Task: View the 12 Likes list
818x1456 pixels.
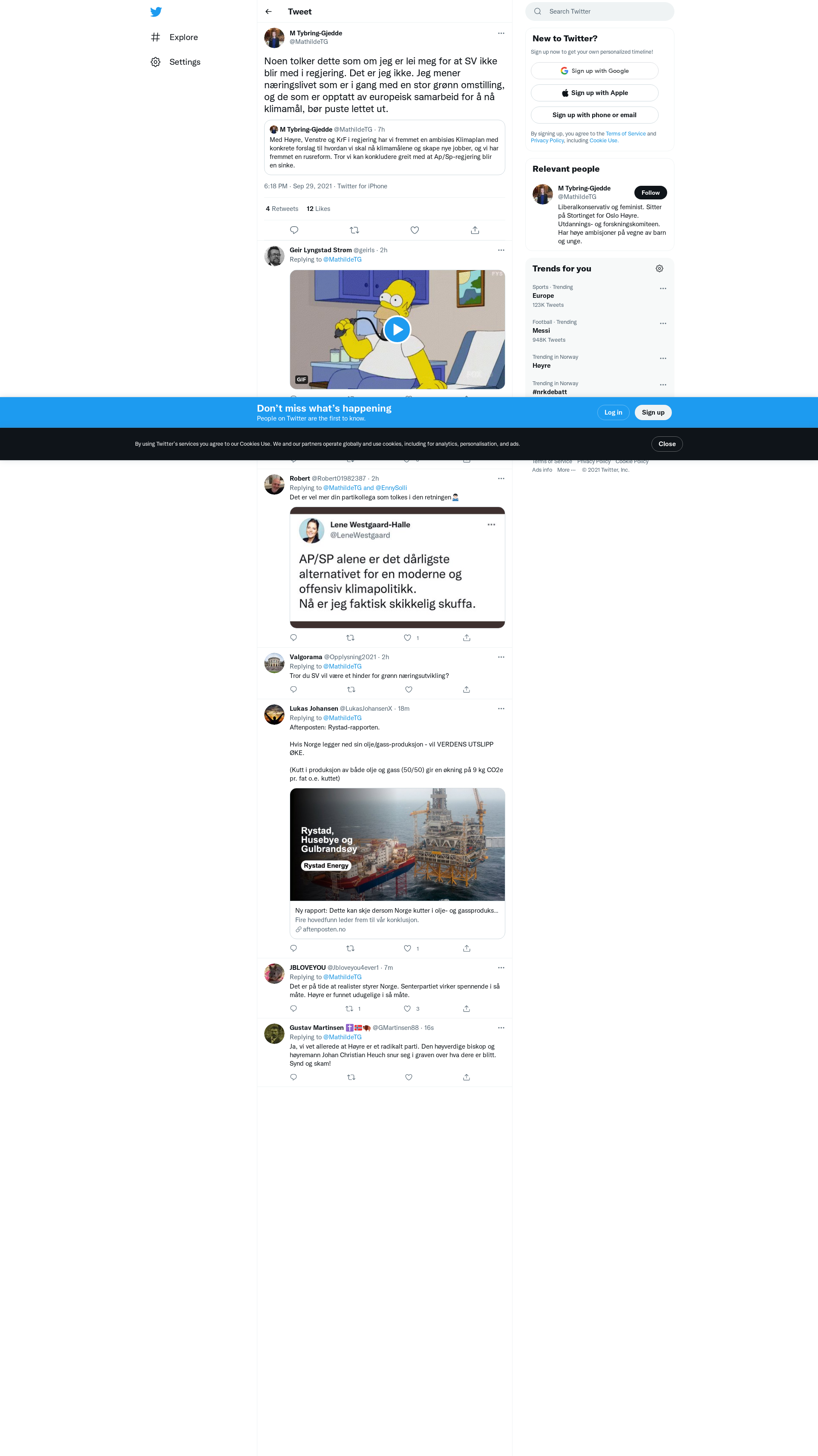Action: click(318, 208)
